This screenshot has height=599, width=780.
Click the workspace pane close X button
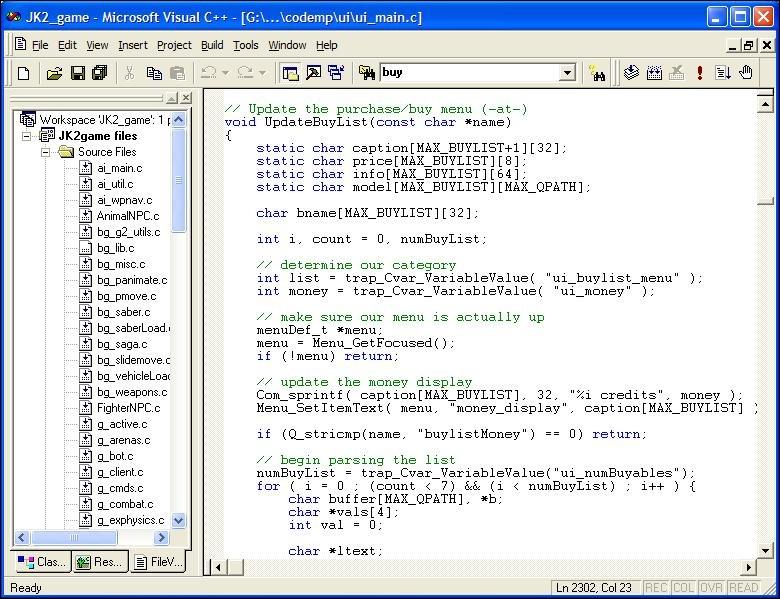[186, 98]
